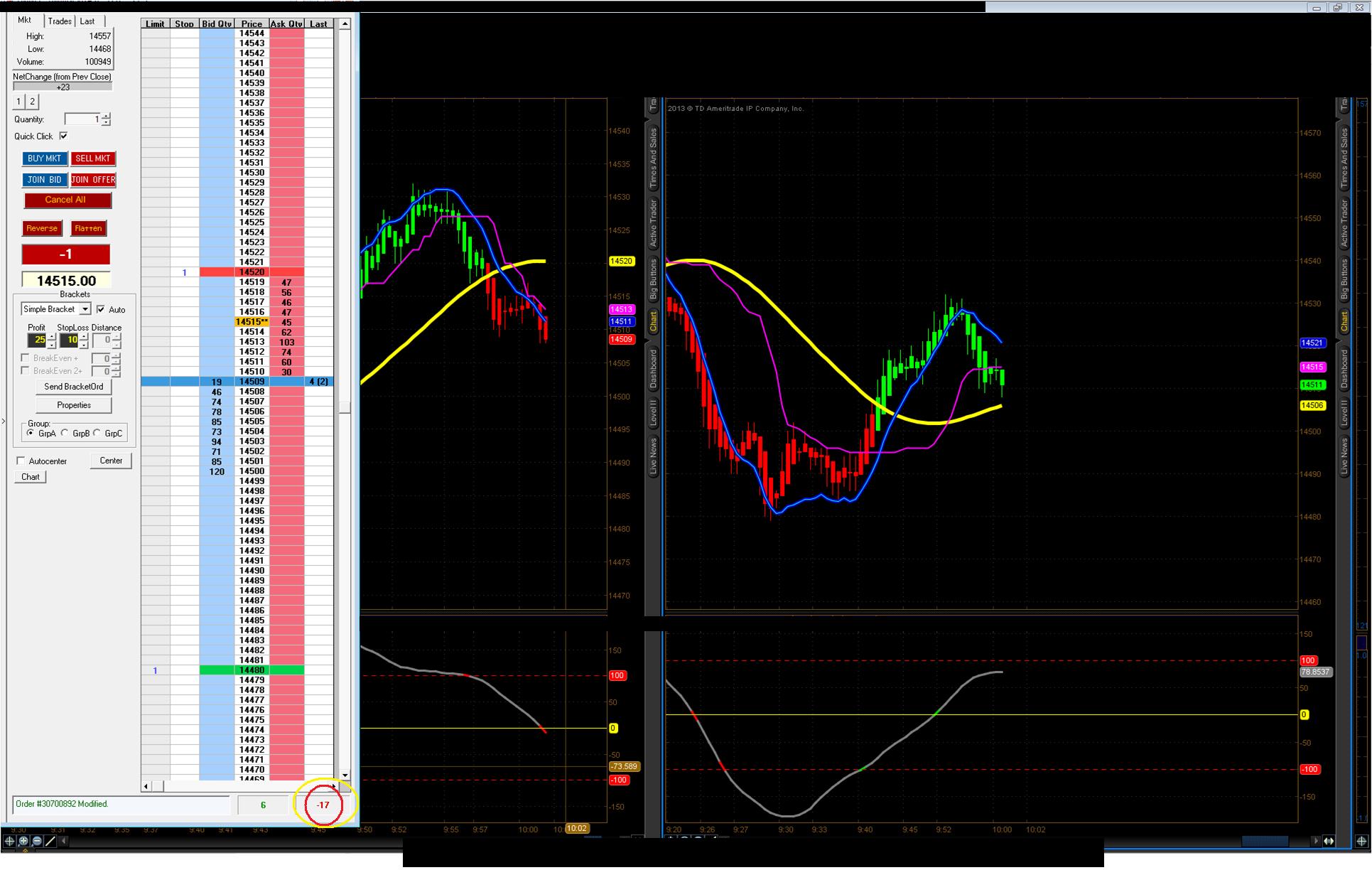Click the left scroll arrow beside drawing tools
The height and width of the screenshot is (870, 1372).
(64, 841)
